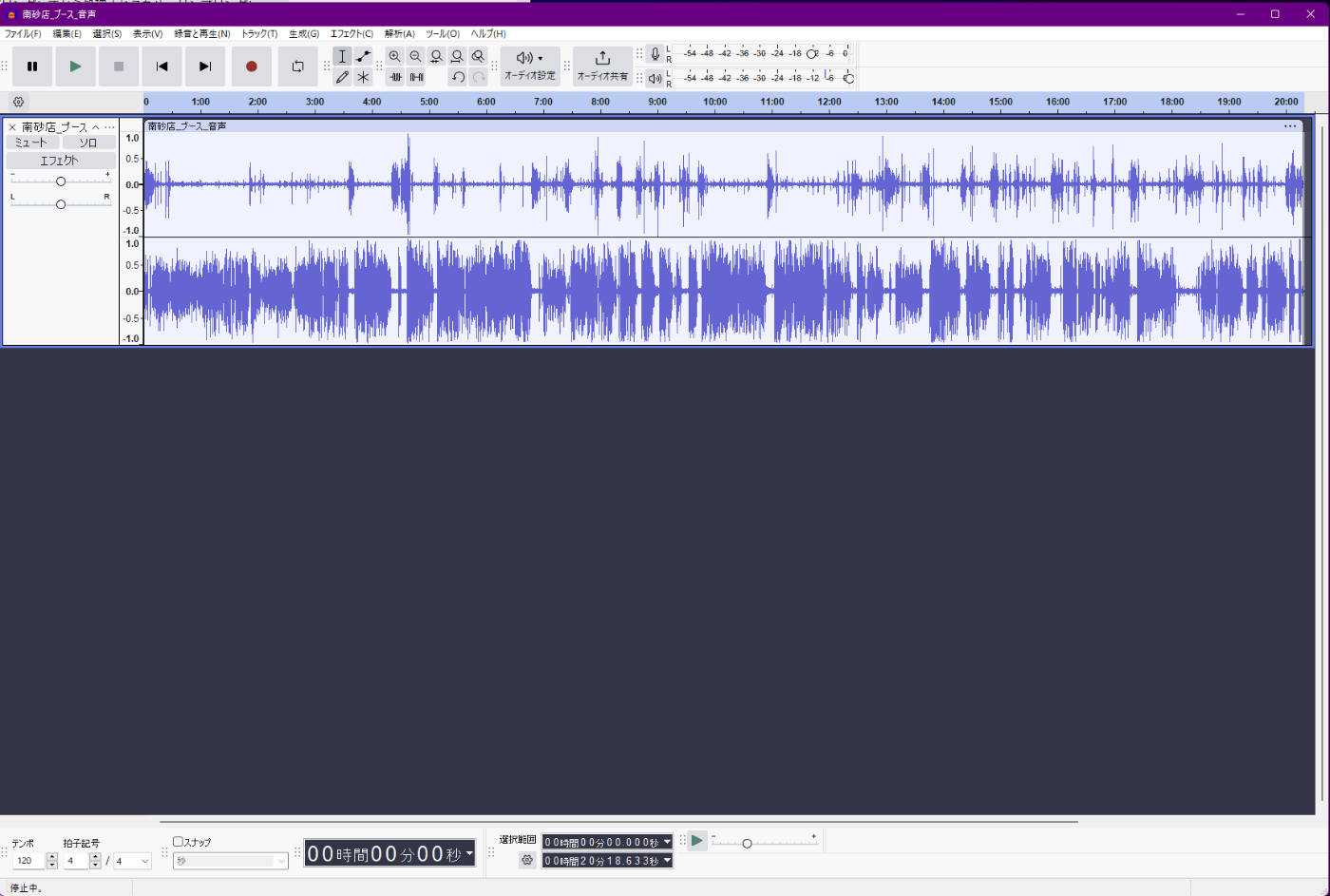
Task: Click the playback level meter slider knob
Action: [848, 78]
